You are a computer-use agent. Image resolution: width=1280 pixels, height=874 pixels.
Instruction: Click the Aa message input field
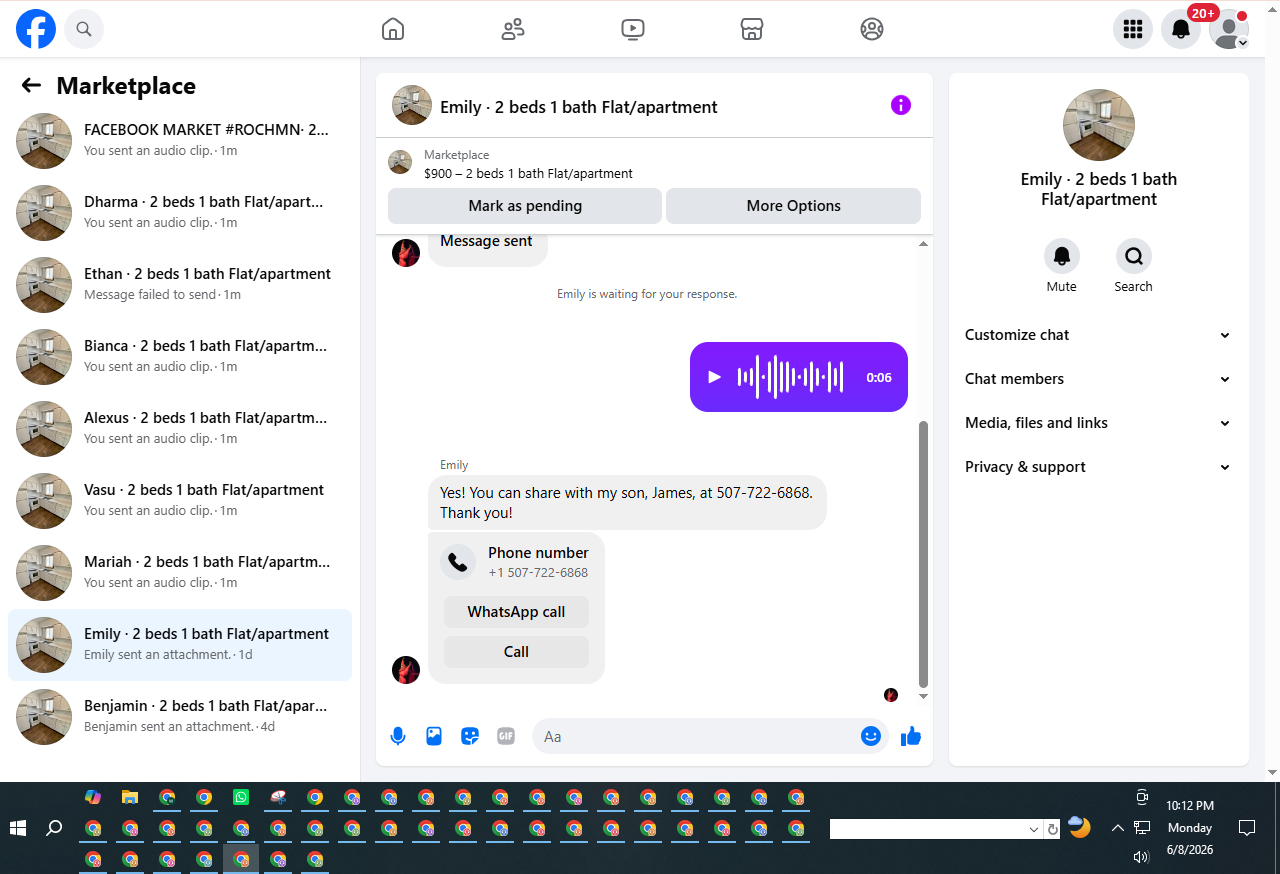point(698,737)
